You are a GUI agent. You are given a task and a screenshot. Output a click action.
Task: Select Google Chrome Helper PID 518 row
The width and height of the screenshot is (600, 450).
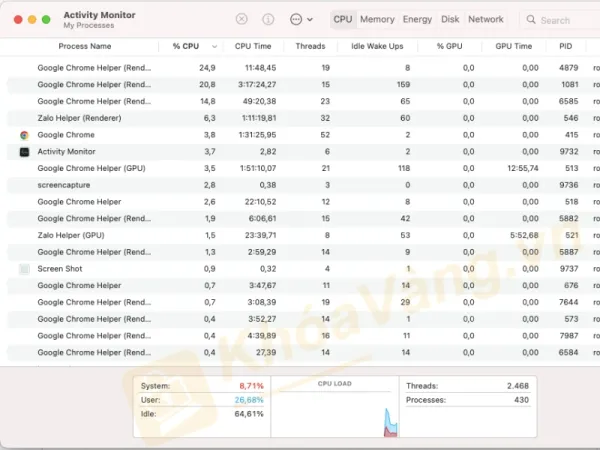point(303,202)
